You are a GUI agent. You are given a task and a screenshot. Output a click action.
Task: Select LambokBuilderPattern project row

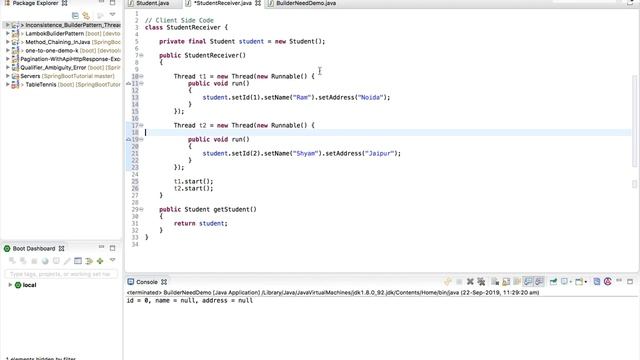pyautogui.click(x=62, y=33)
